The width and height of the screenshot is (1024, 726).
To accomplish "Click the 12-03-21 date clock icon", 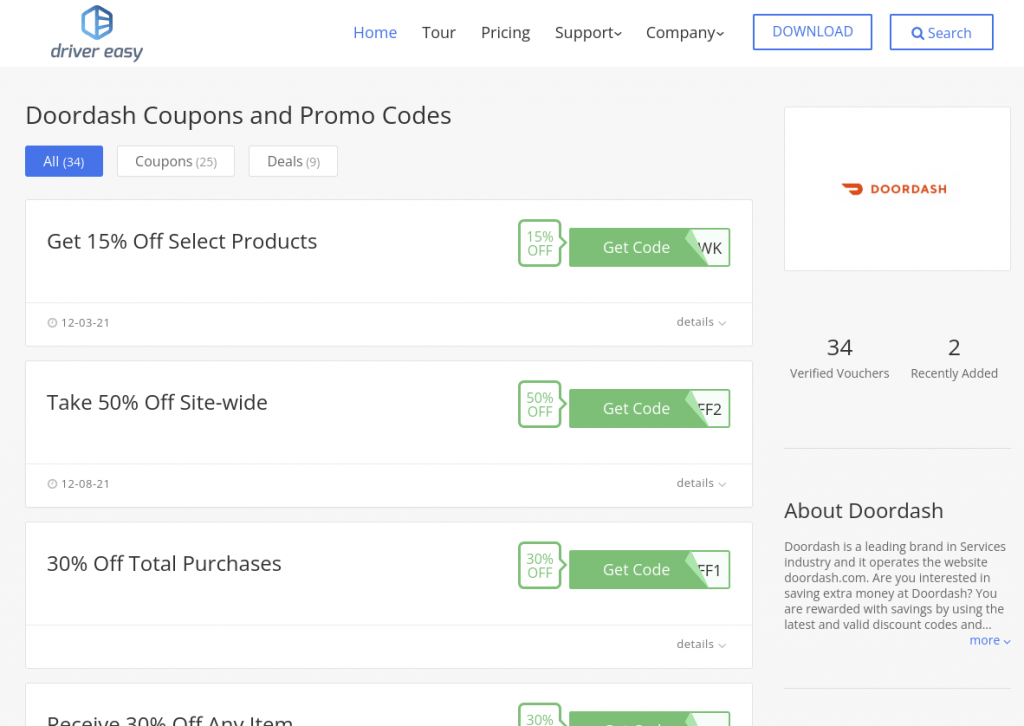I will (52, 323).
